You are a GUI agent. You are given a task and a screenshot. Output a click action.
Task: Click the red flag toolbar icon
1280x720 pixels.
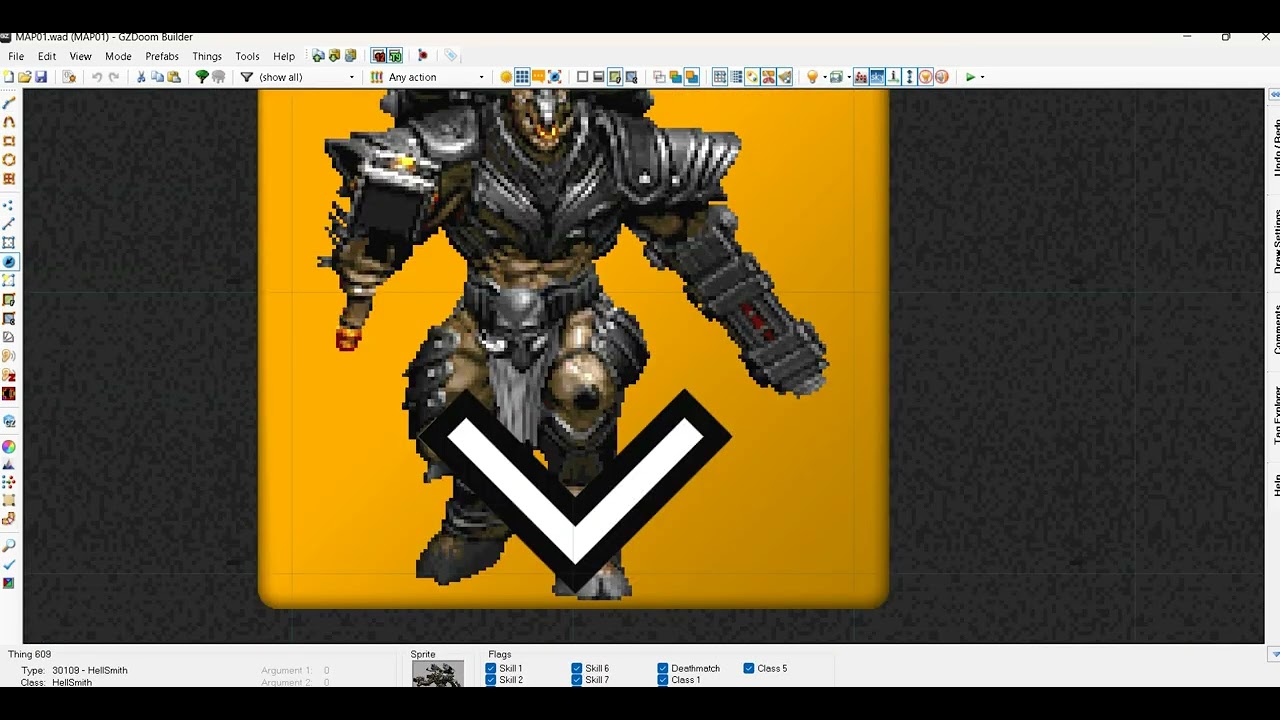pyautogui.click(x=423, y=56)
